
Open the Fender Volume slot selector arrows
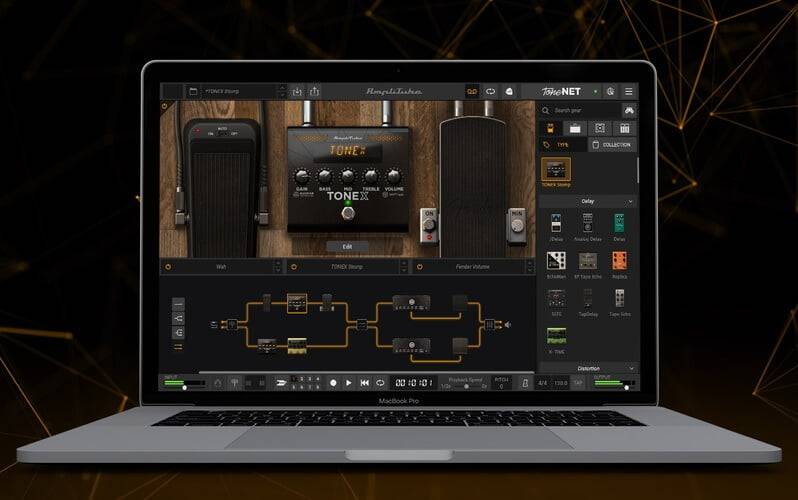529,267
